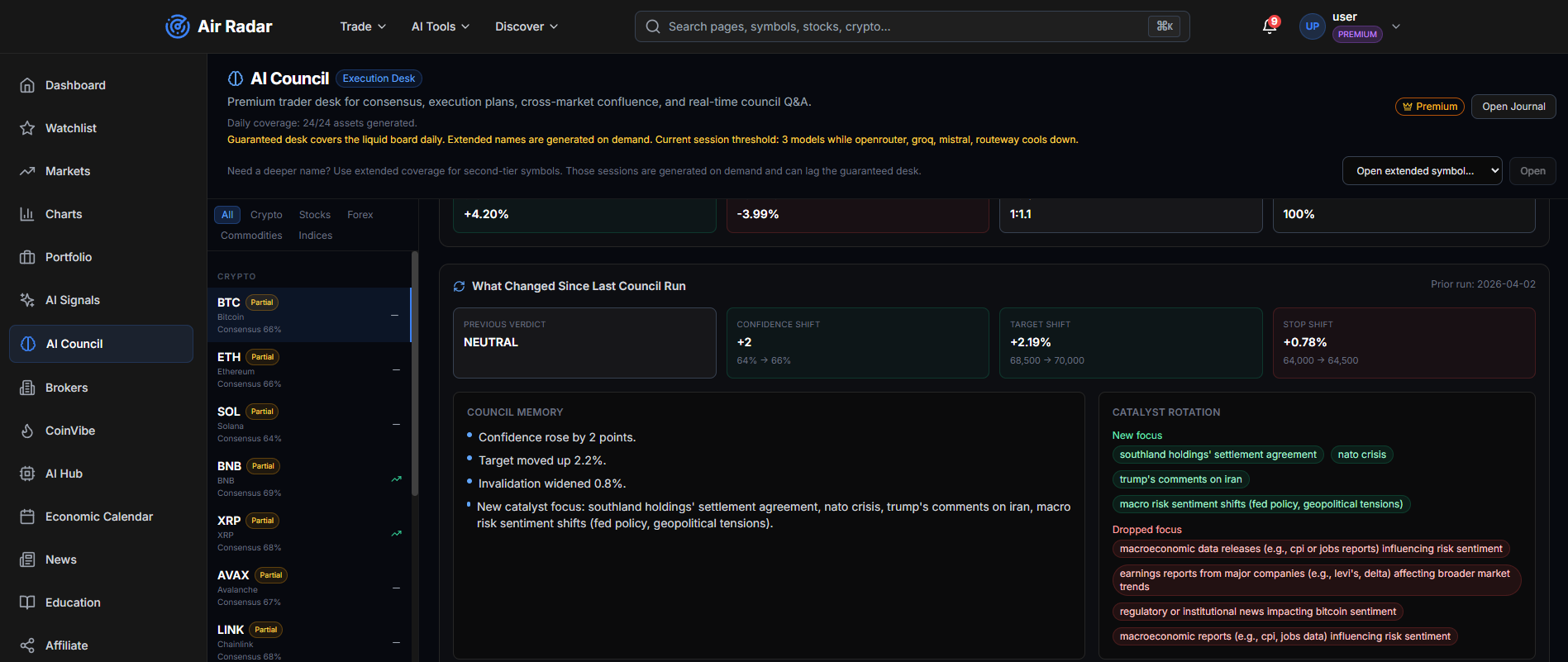Click the UP user avatar

[1312, 26]
